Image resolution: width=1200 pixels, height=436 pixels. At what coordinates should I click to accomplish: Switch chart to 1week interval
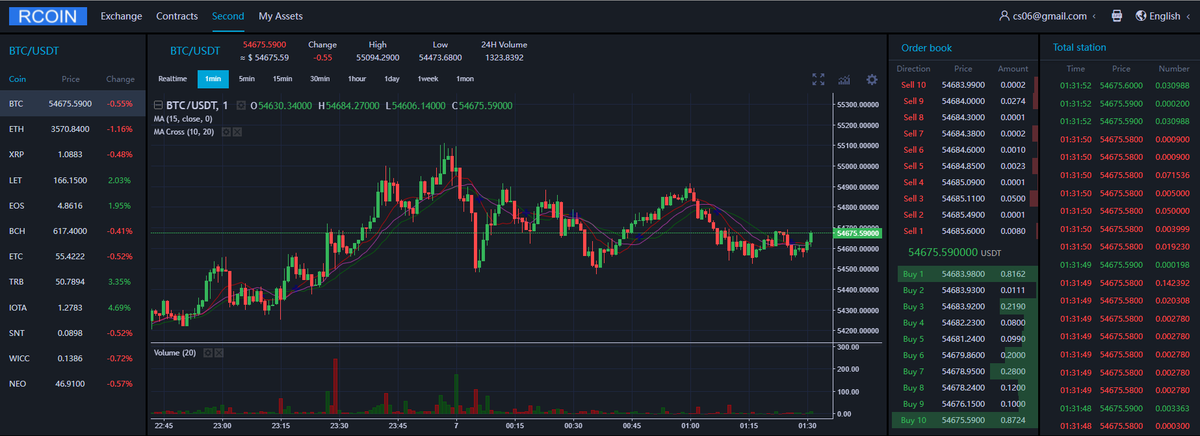pyautogui.click(x=428, y=79)
